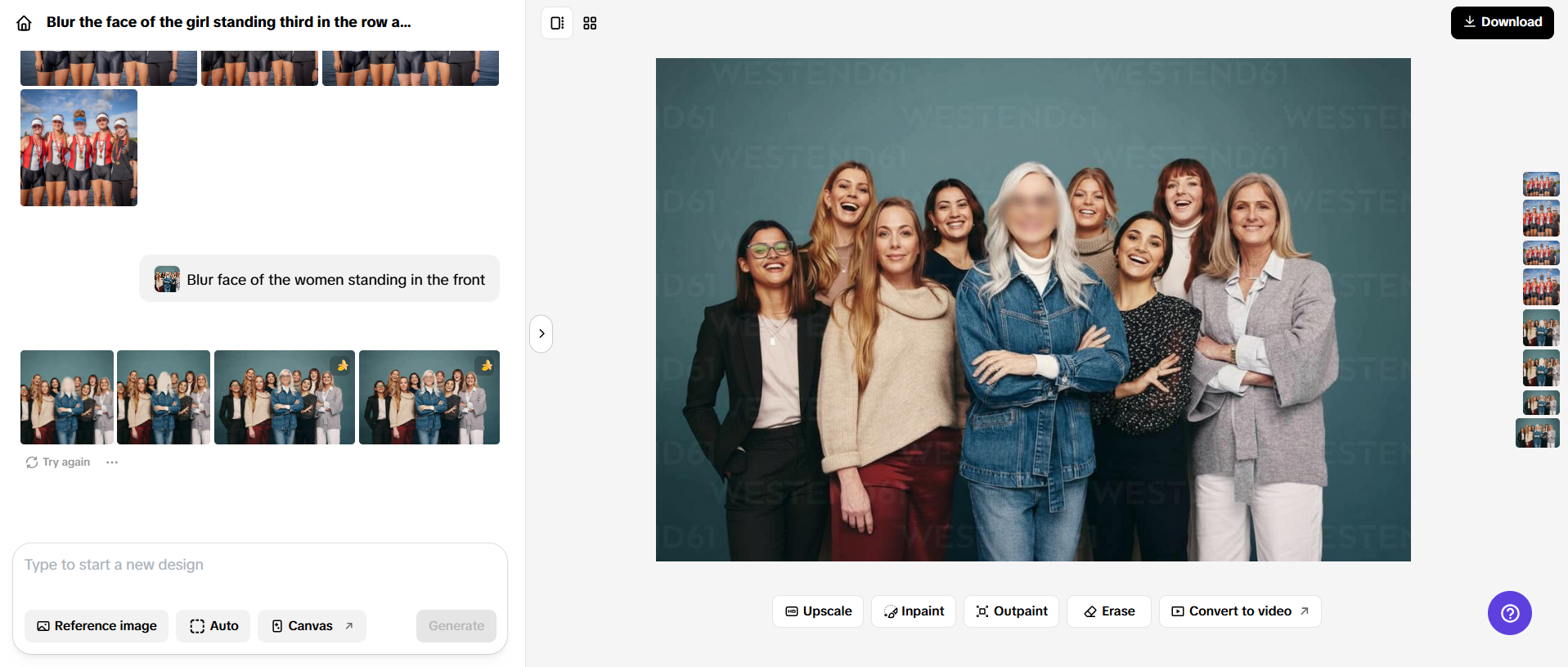Select first women group result thumbnail

pos(67,397)
